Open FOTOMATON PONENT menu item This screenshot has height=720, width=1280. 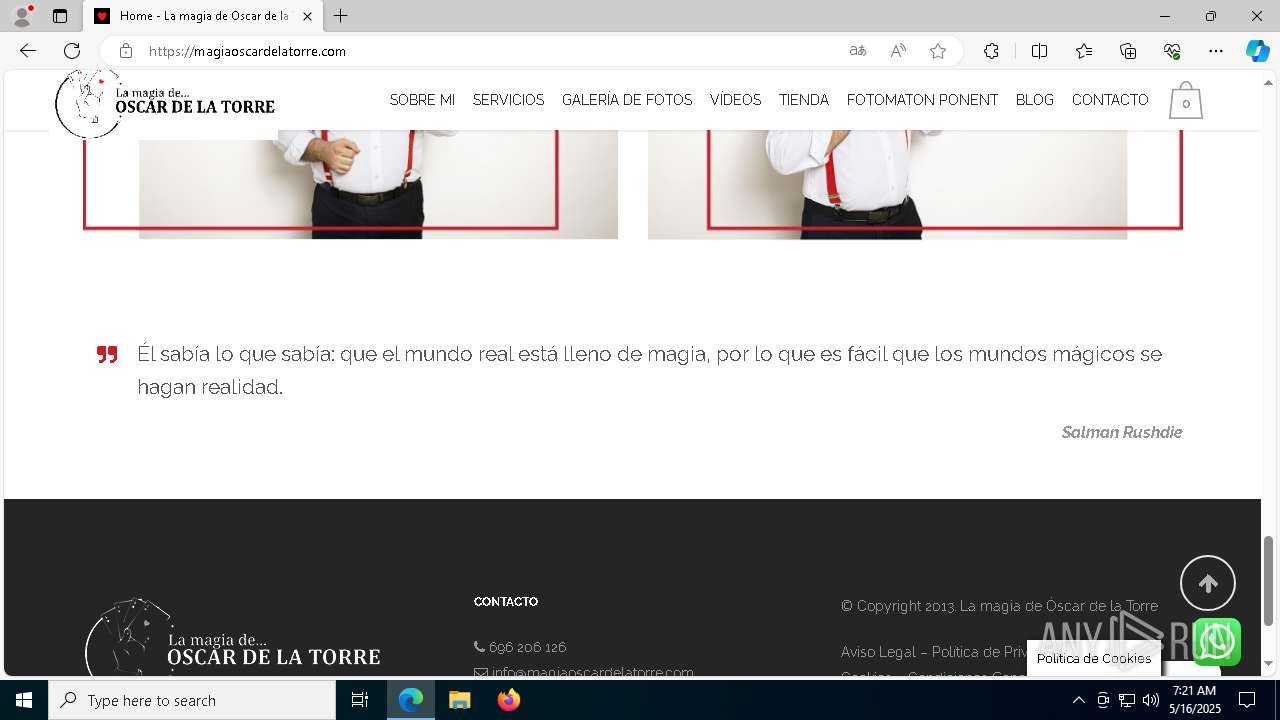point(922,100)
